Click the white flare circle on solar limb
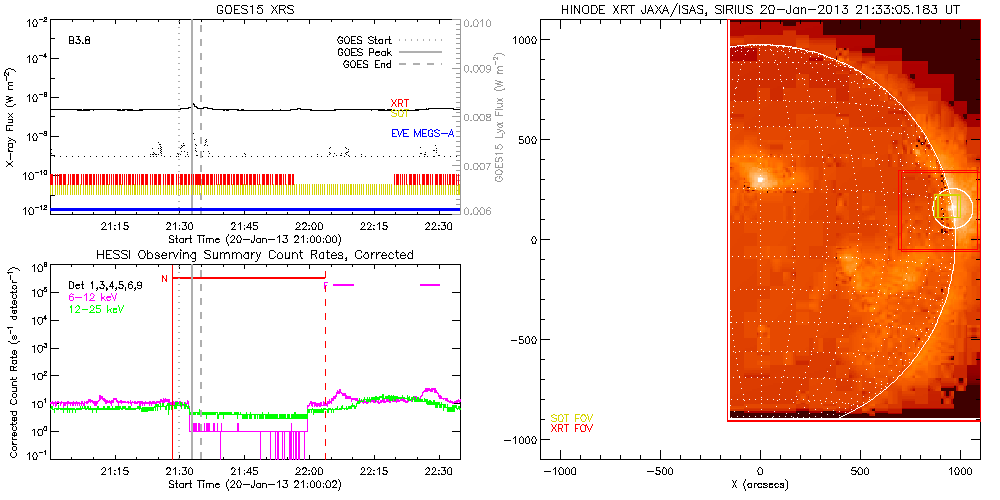 (x=955, y=208)
